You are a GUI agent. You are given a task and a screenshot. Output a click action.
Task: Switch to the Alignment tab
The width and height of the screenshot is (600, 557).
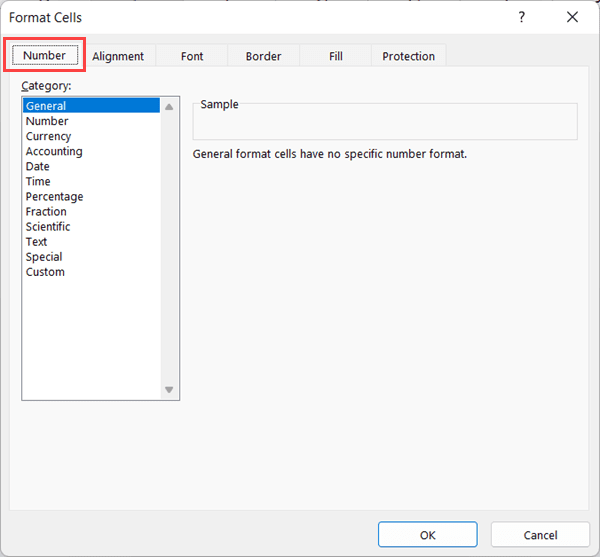click(118, 57)
